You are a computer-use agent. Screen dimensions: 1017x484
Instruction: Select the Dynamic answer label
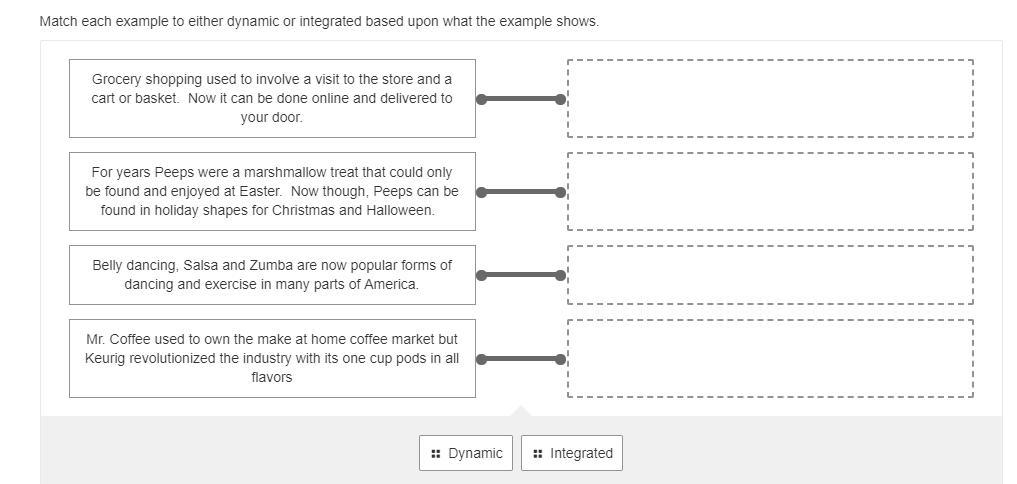click(x=475, y=453)
